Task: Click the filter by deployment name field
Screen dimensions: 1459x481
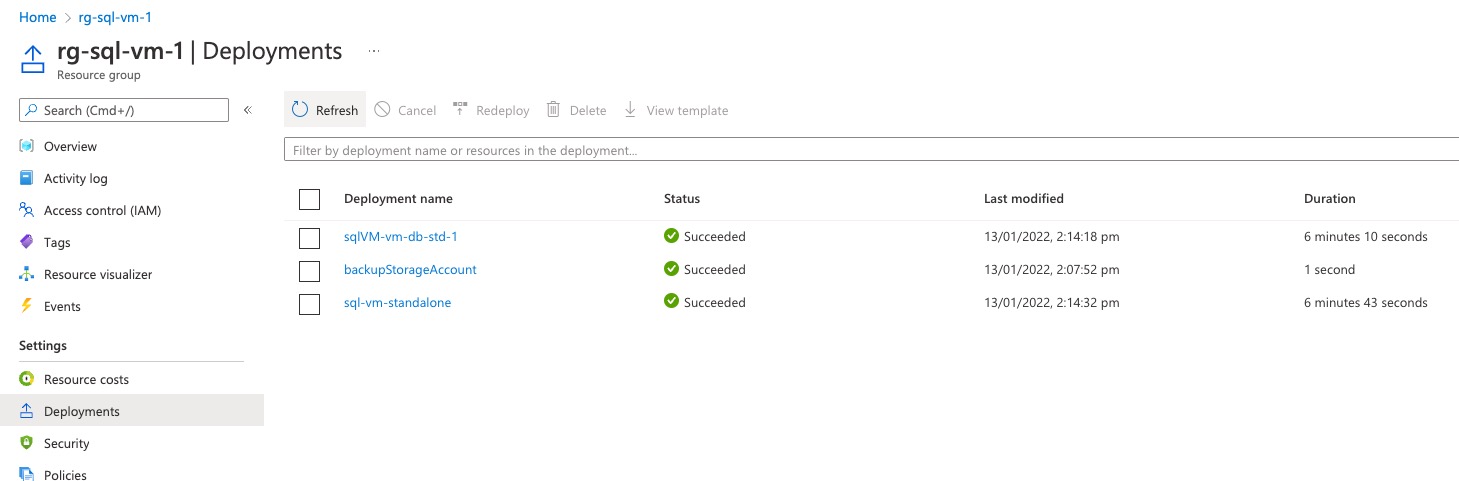Action: (871, 150)
